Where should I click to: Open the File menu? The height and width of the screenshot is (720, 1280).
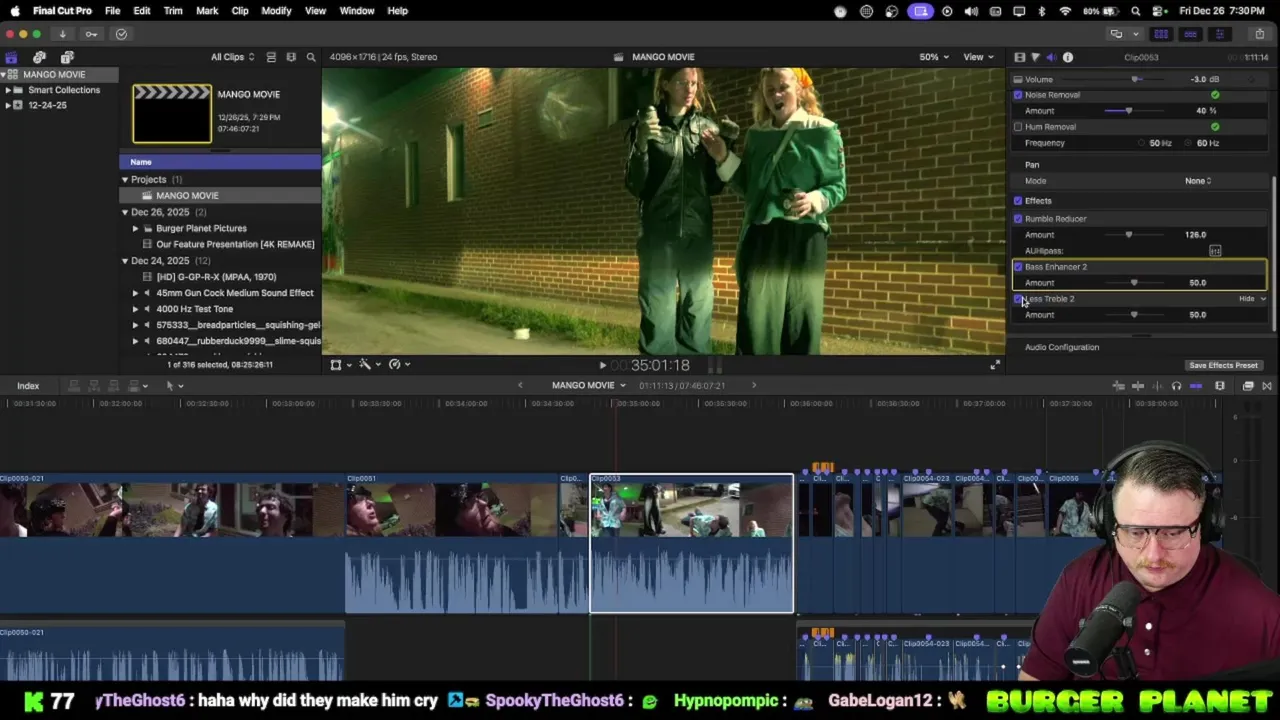click(113, 11)
